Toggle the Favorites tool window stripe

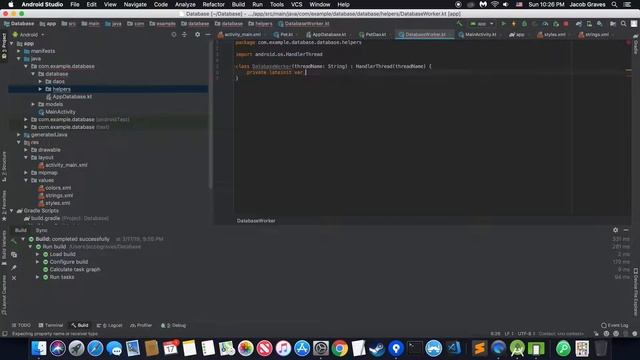click(4, 205)
